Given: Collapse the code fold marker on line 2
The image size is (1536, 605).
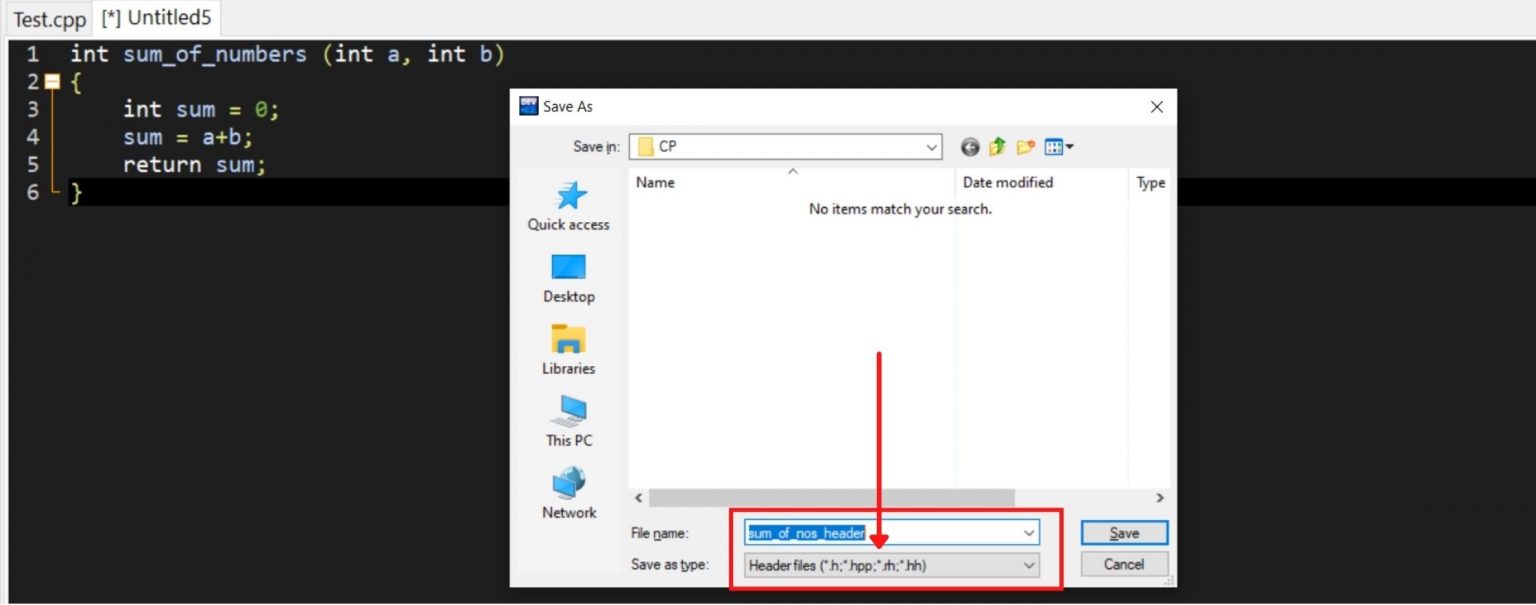Looking at the screenshot, I should coord(52,82).
